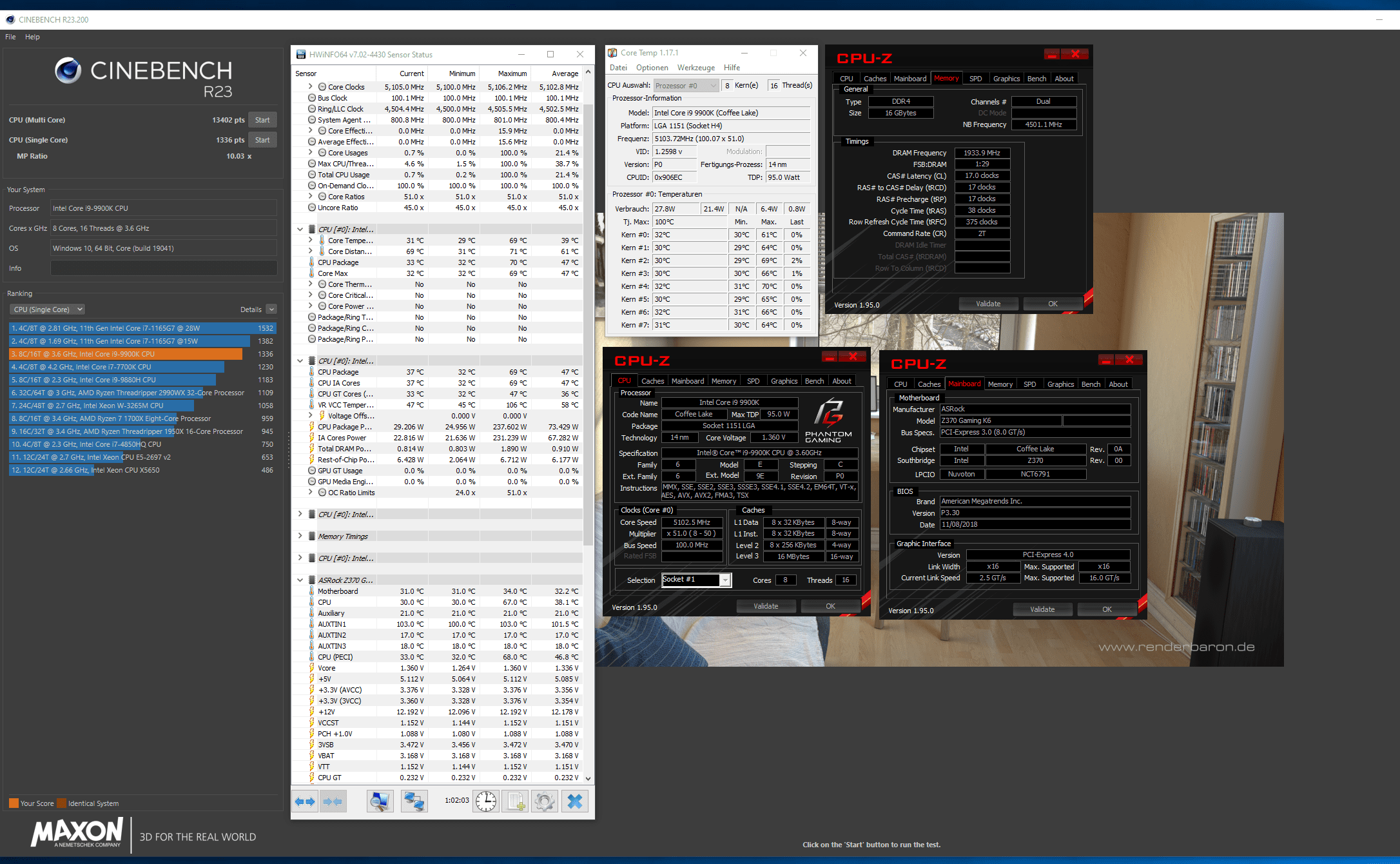Open CPU (Single Core) ranking dropdown
This screenshot has height=864, width=1400.
point(48,309)
